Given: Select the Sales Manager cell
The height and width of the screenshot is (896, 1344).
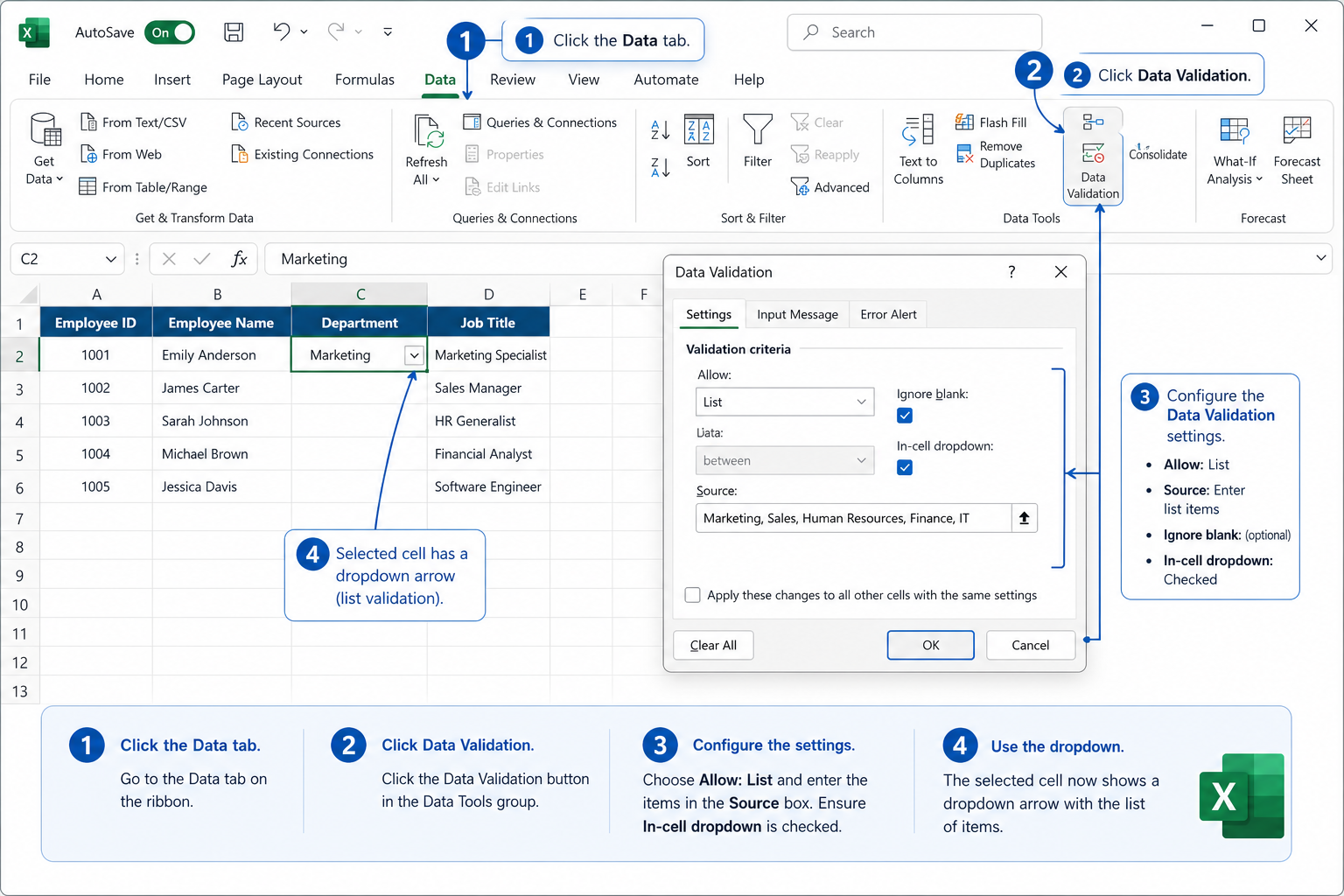Looking at the screenshot, I should coord(488,388).
